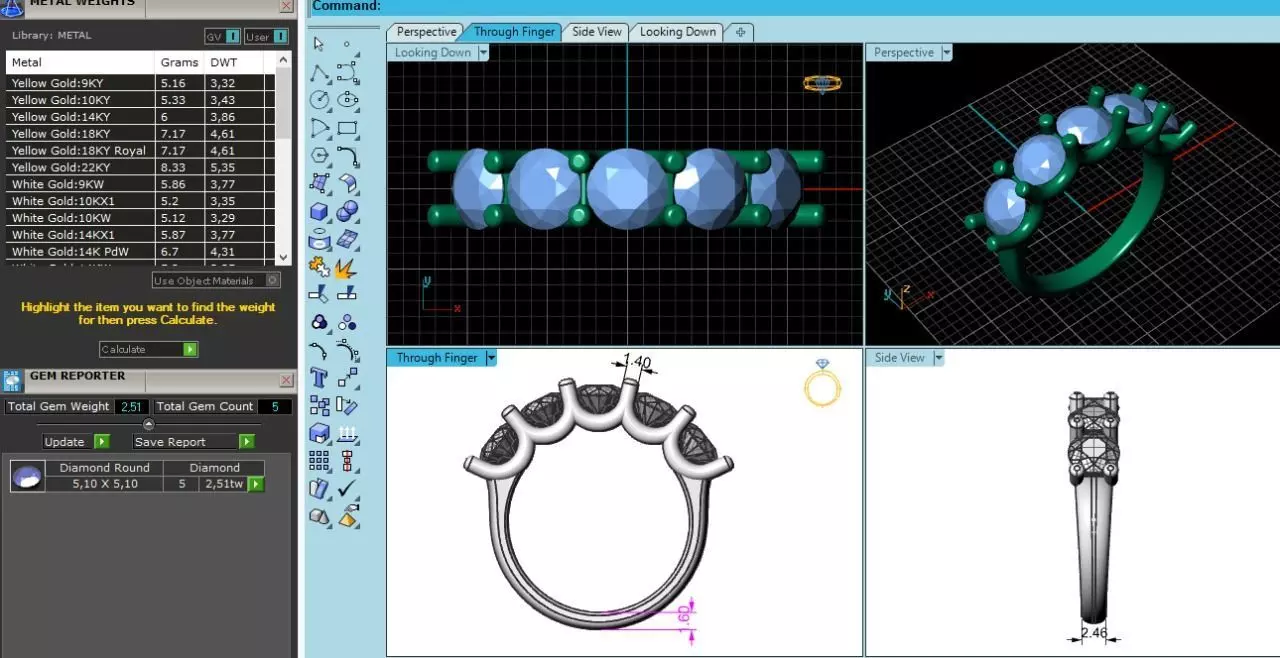Select the White Gold:9KW row
Image resolution: width=1280 pixels, height=658 pixels.
tap(141, 185)
